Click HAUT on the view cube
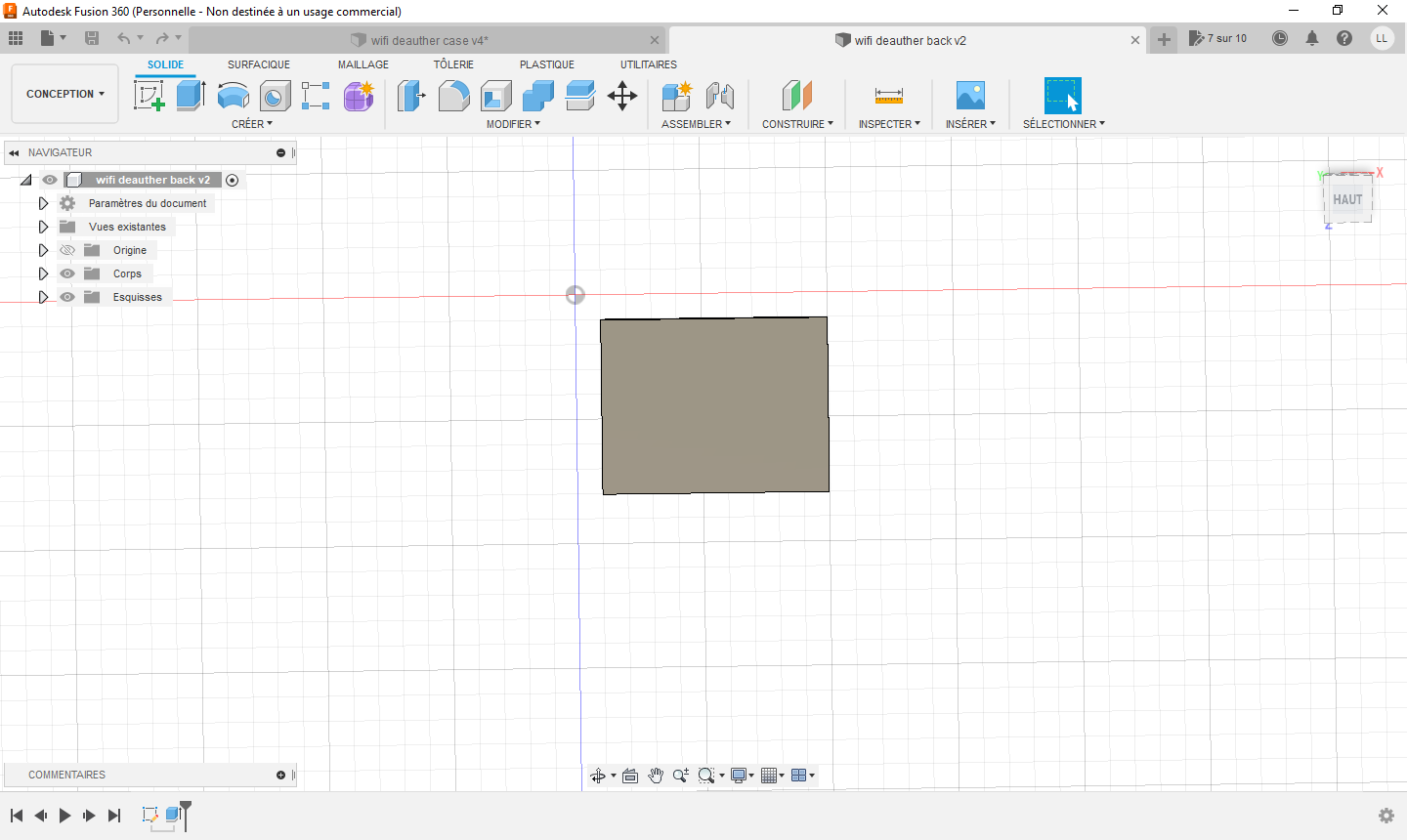The width and height of the screenshot is (1407, 840). tap(1347, 199)
